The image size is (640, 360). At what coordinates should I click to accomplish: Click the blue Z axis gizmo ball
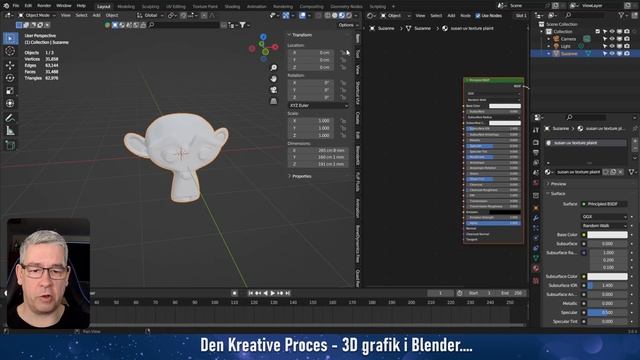point(263,37)
